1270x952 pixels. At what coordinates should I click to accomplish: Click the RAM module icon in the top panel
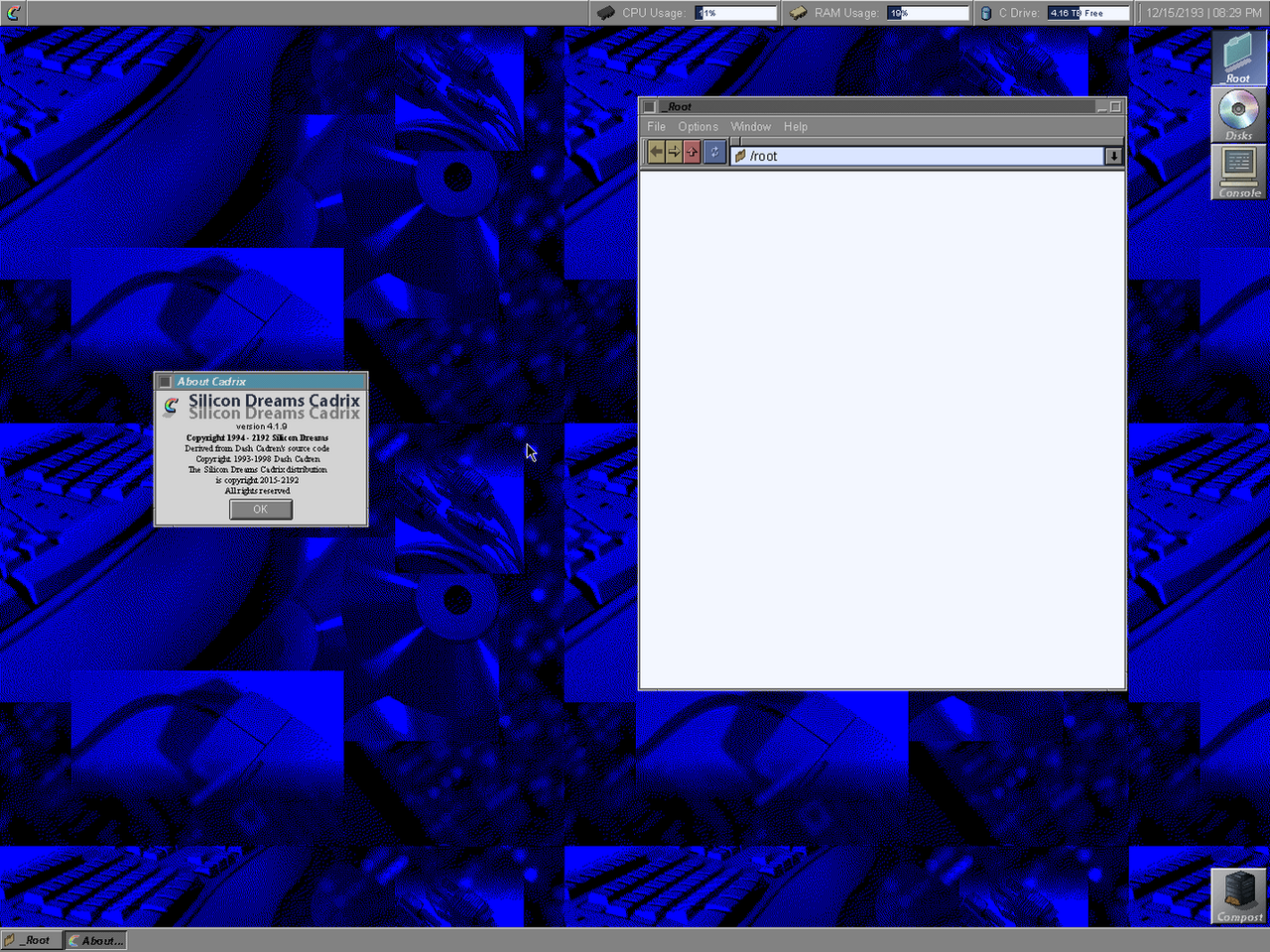798,13
